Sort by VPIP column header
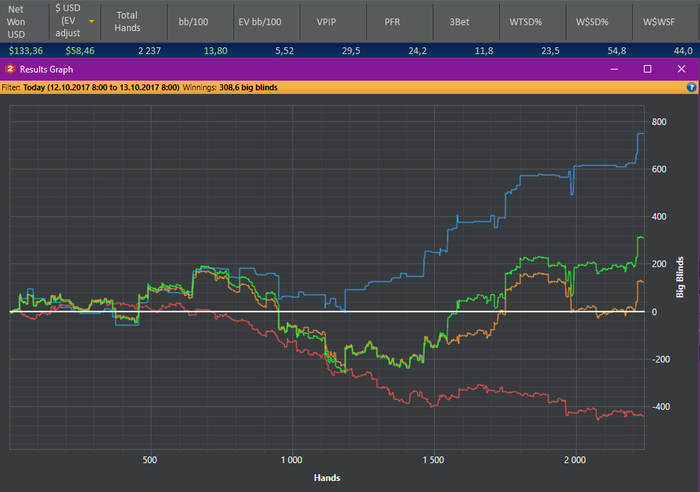700x492 pixels. tap(326, 21)
